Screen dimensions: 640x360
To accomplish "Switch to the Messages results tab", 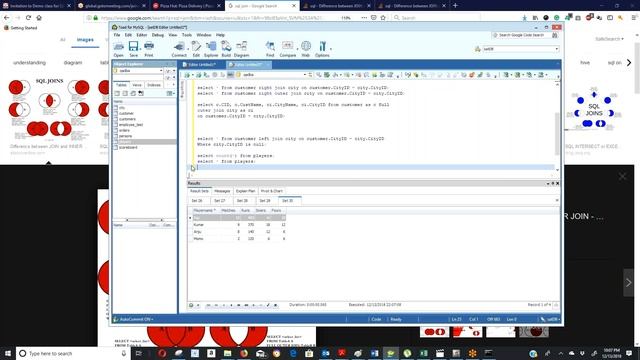I will [x=222, y=191].
